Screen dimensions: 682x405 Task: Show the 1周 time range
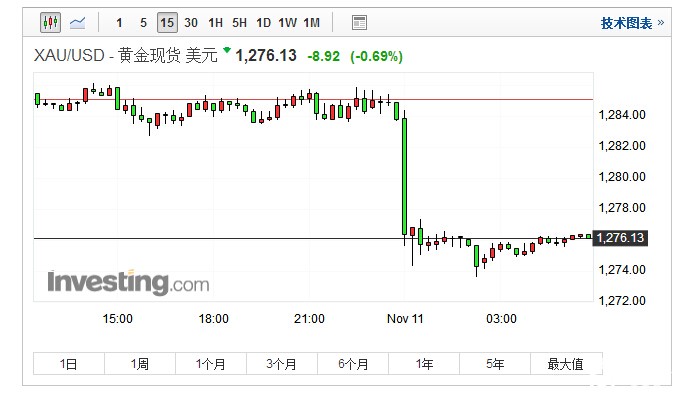coord(139,364)
